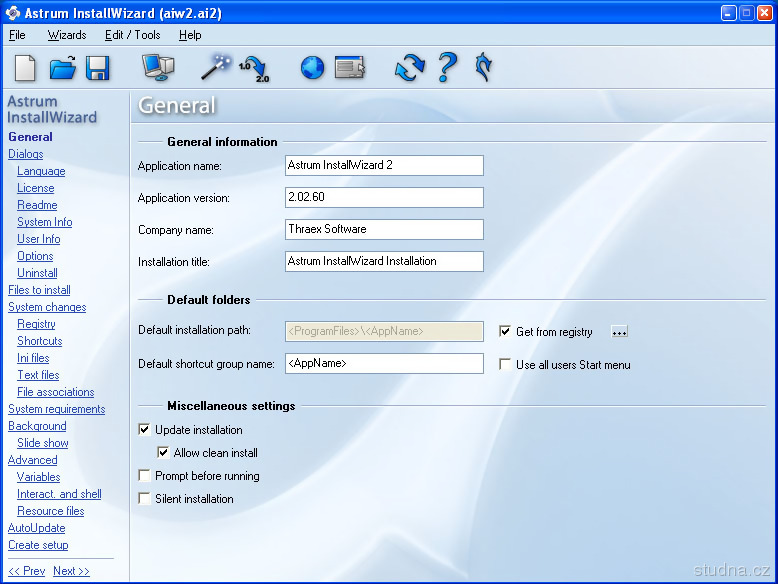Image resolution: width=778 pixels, height=584 pixels.
Task: Open Files to install in sidebar
Action: 39,290
